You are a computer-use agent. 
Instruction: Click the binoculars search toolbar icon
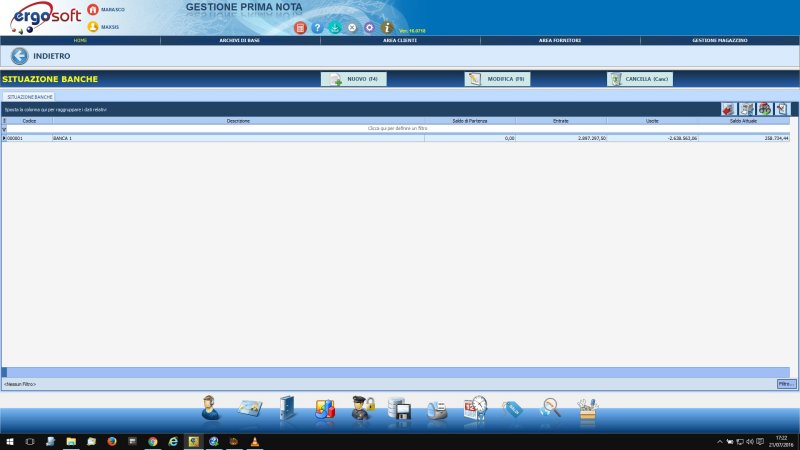pos(764,109)
